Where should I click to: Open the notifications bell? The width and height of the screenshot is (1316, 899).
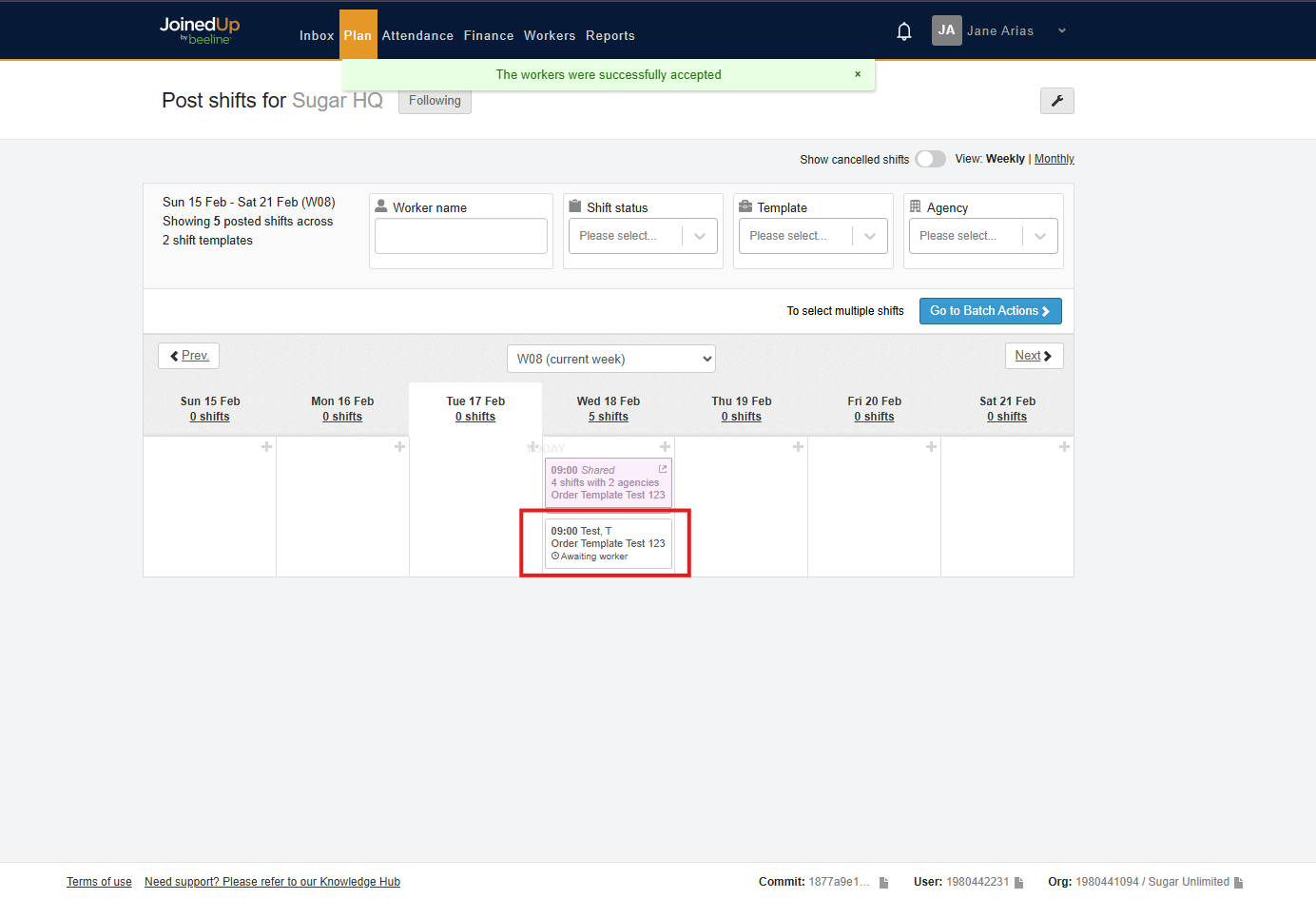click(904, 31)
